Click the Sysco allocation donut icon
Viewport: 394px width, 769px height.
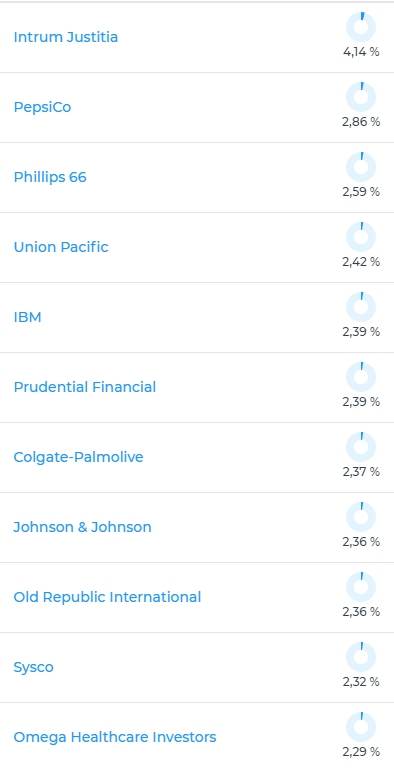tap(361, 657)
